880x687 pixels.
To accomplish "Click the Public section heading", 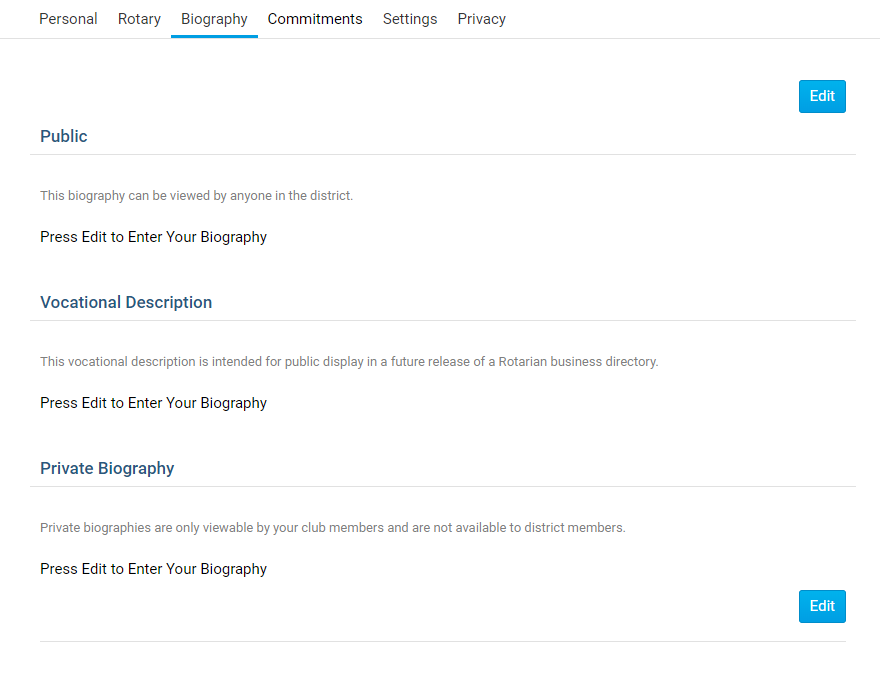I will pyautogui.click(x=64, y=136).
